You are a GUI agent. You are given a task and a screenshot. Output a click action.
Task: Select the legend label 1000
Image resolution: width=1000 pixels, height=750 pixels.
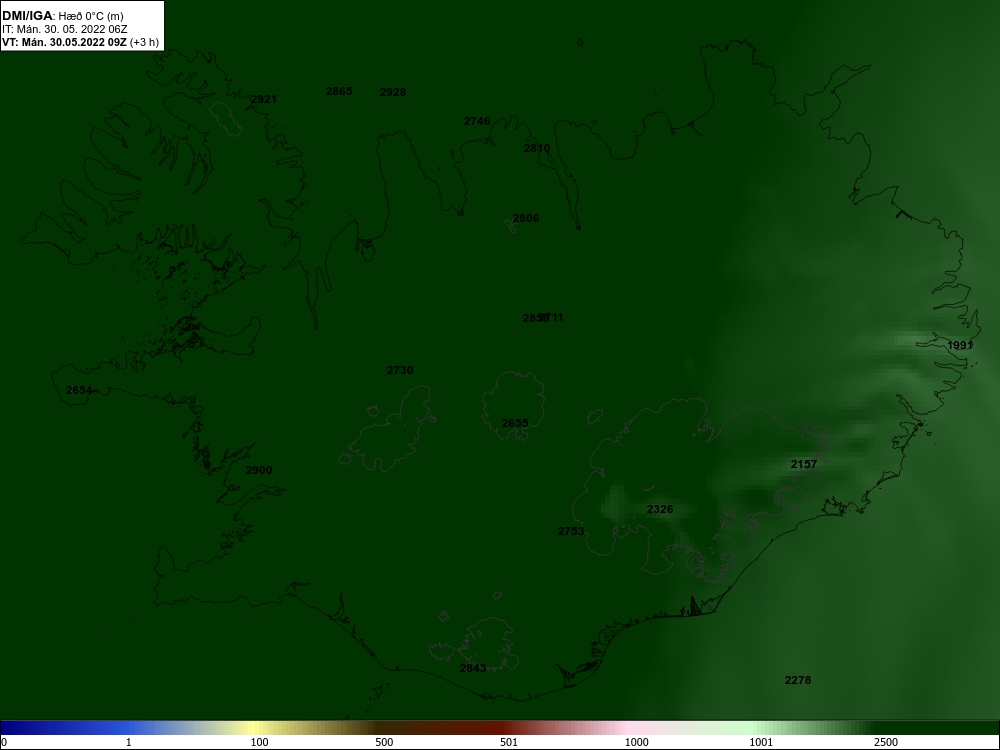point(636,743)
